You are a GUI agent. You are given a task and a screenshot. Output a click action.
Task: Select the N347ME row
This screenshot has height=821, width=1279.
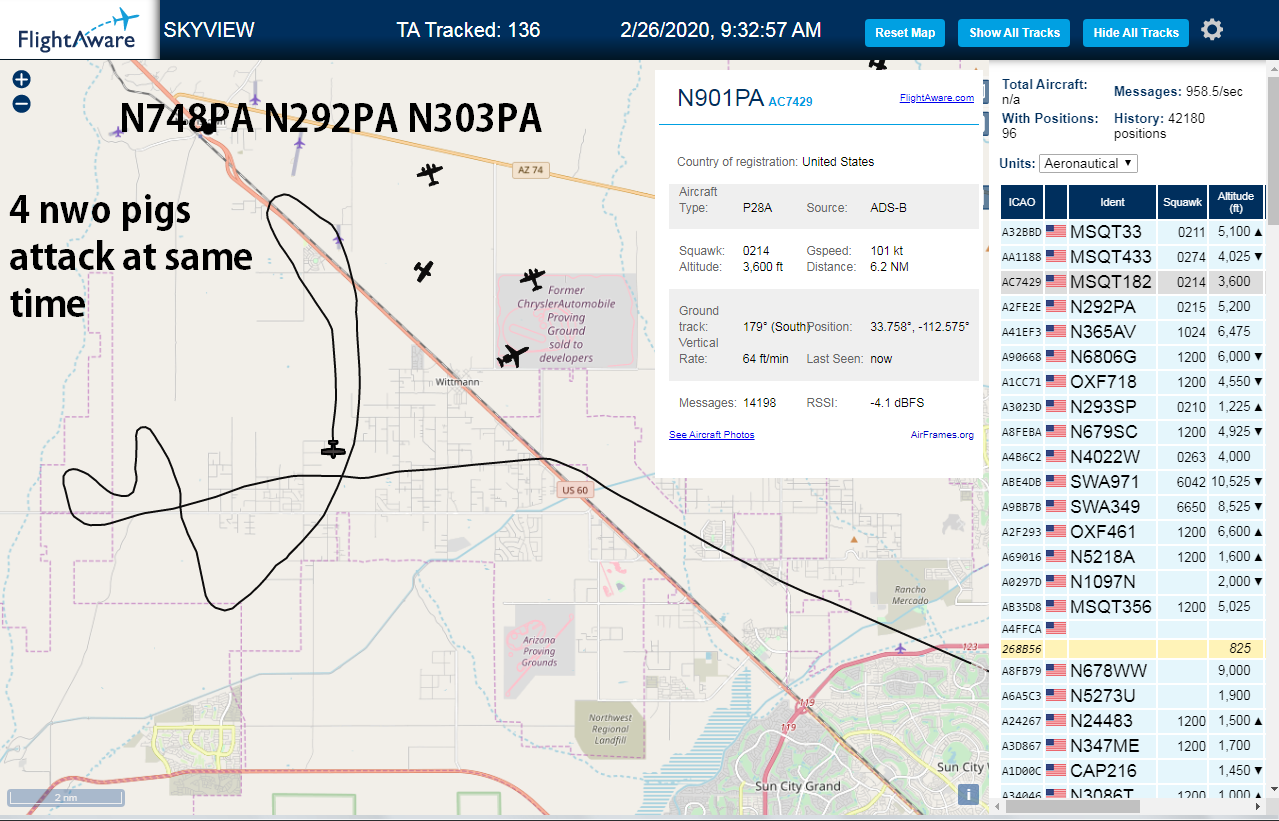1133,745
